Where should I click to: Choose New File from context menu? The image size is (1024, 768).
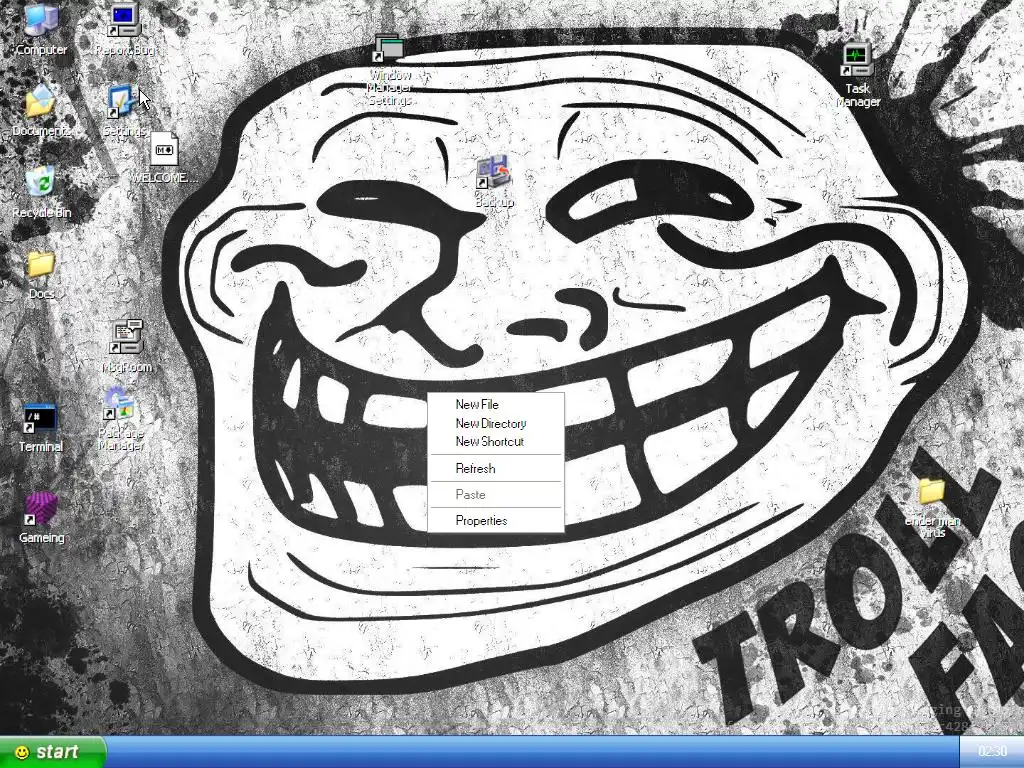tap(496, 404)
